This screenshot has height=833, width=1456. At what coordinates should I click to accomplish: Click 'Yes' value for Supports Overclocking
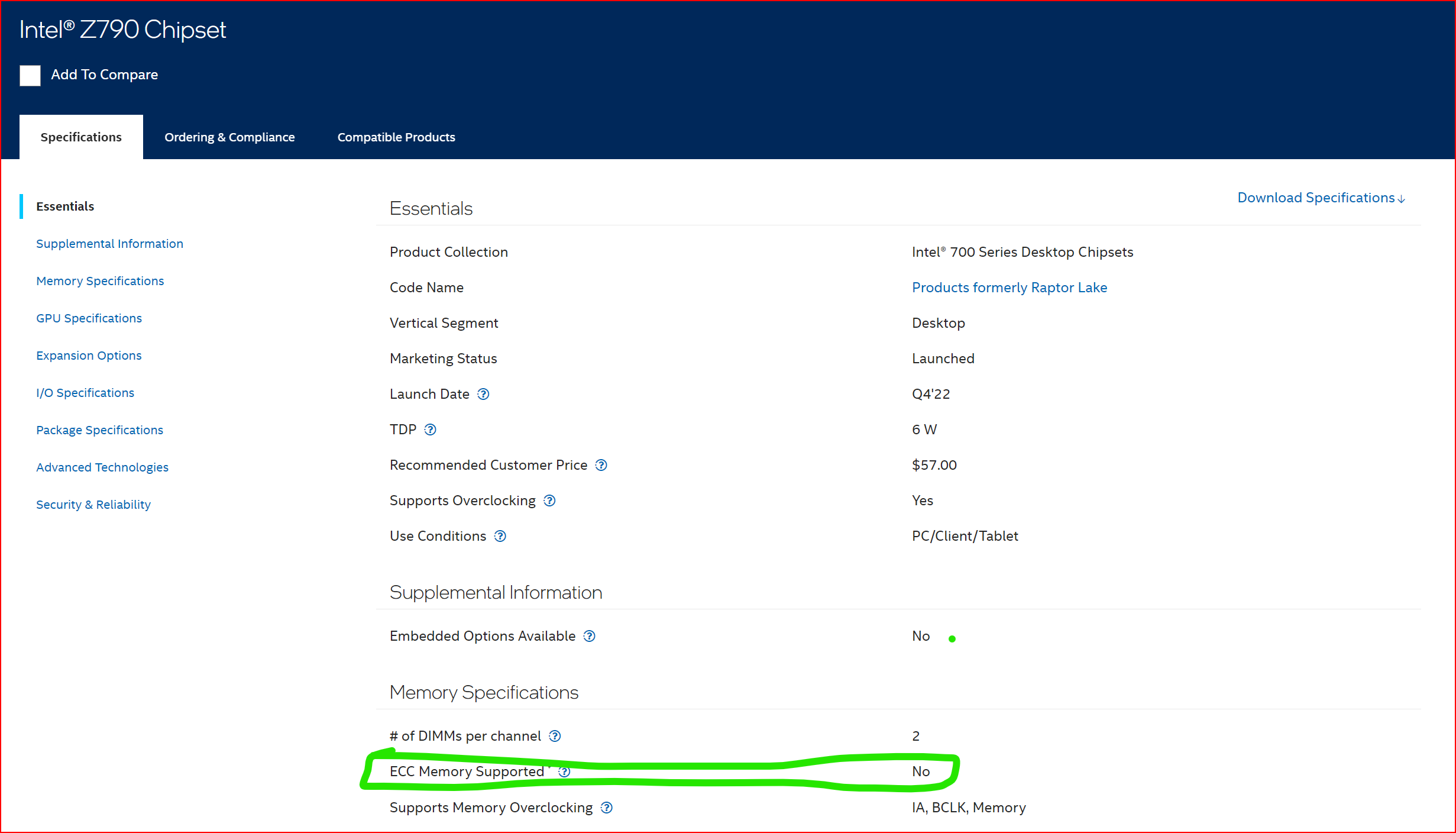[x=923, y=501]
